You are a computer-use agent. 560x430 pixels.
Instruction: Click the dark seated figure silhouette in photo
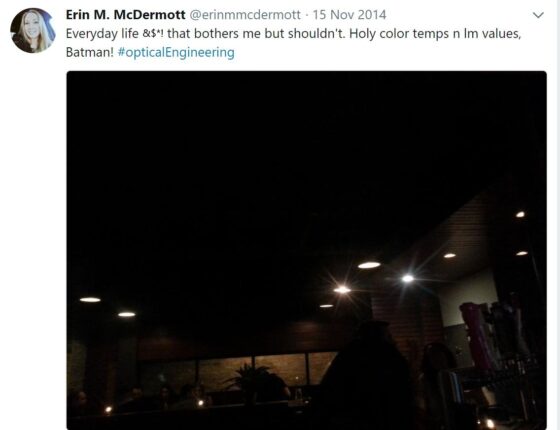[366, 377]
